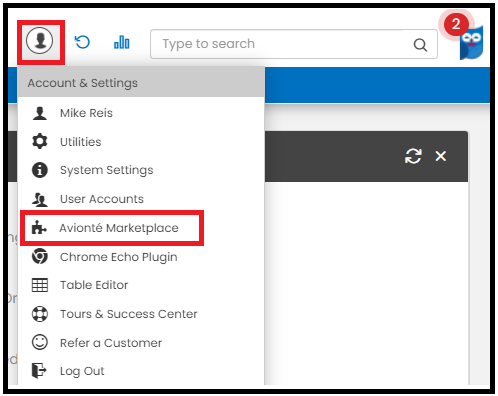This screenshot has width=498, height=396.
Task: Select Refer a Customer menu item
Action: pyautogui.click(x=141, y=343)
